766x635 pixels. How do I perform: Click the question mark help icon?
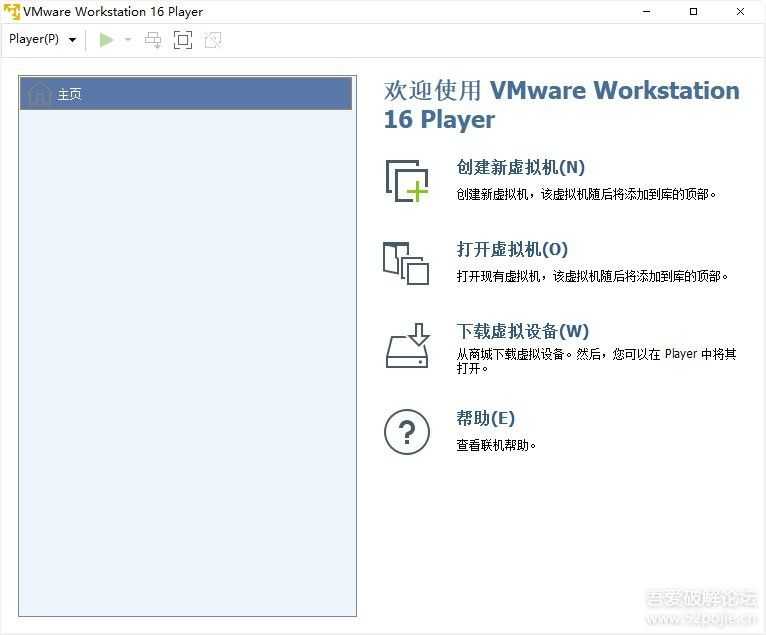(407, 432)
